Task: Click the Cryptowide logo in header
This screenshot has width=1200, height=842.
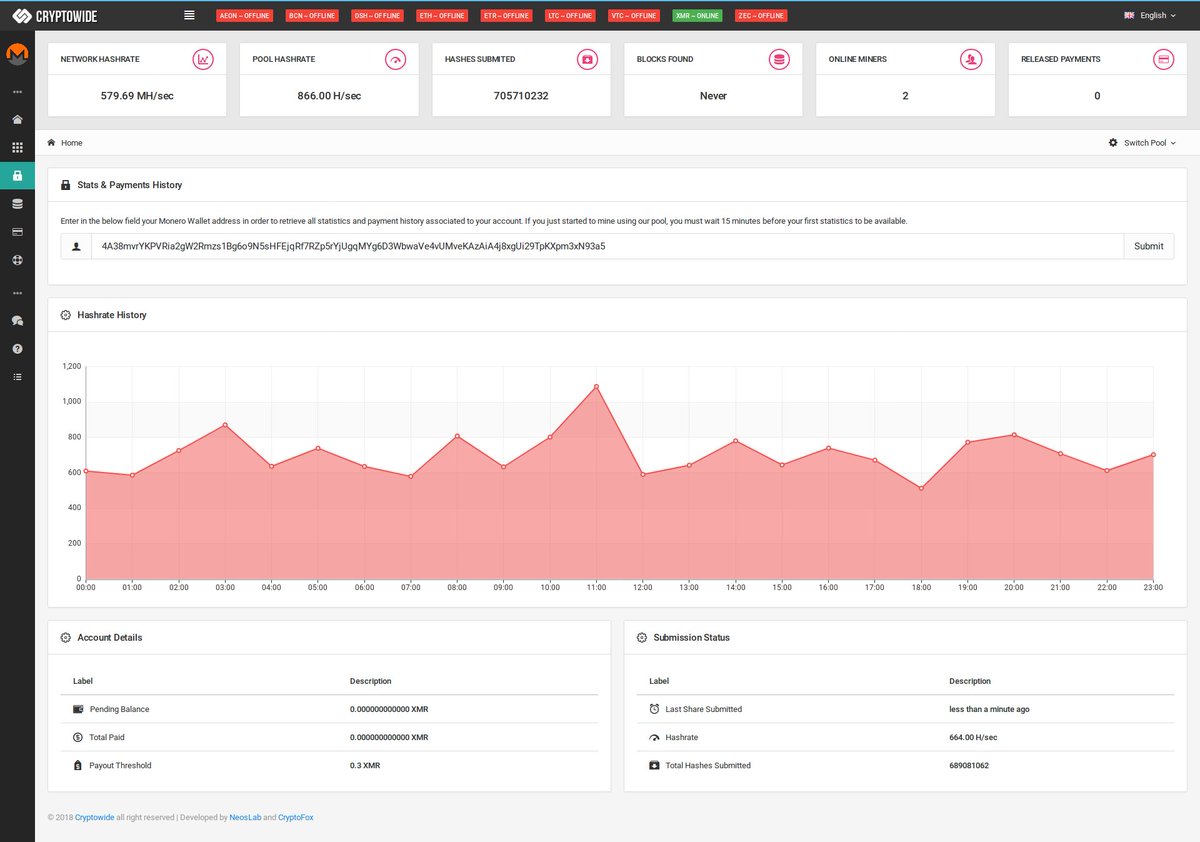Action: 55,16
